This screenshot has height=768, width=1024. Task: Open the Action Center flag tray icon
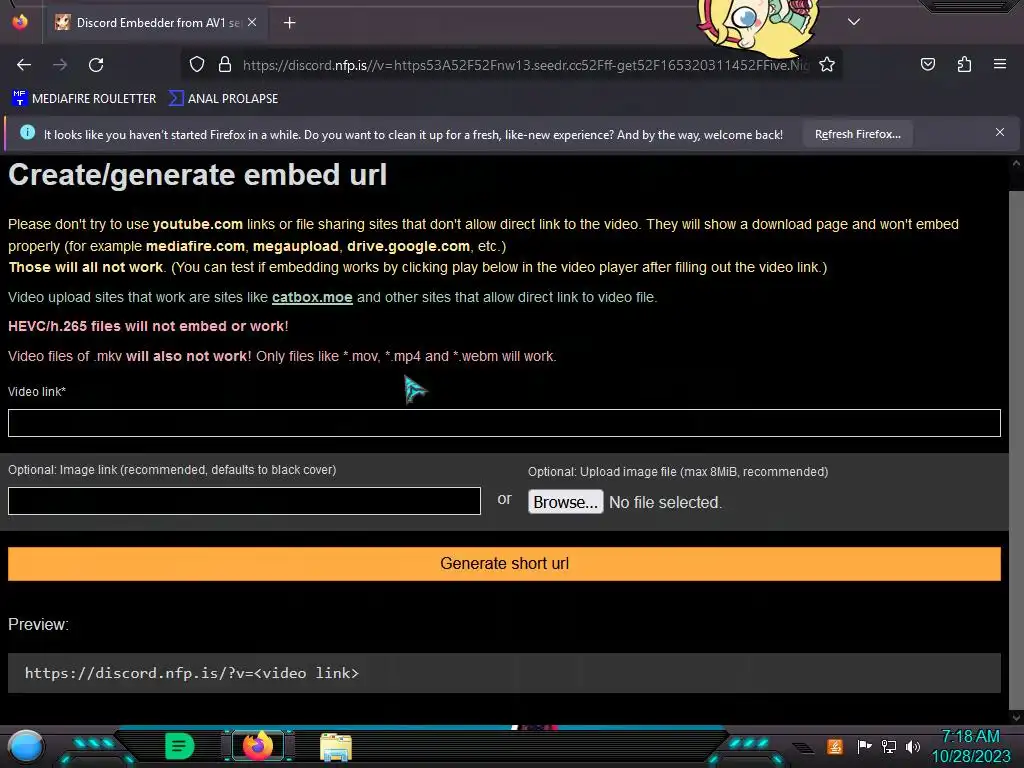click(864, 746)
